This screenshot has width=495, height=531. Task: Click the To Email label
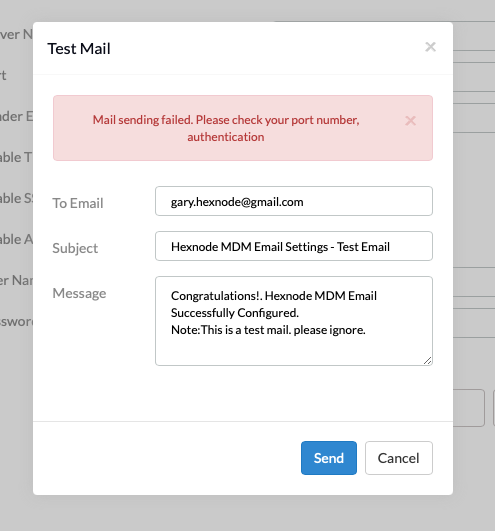(x=78, y=203)
